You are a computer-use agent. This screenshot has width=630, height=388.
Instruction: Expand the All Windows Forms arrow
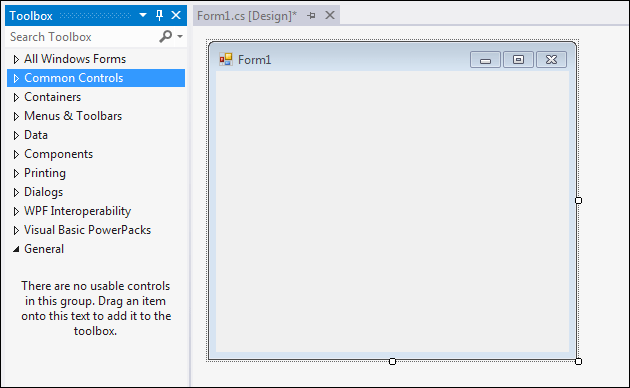coord(16,59)
